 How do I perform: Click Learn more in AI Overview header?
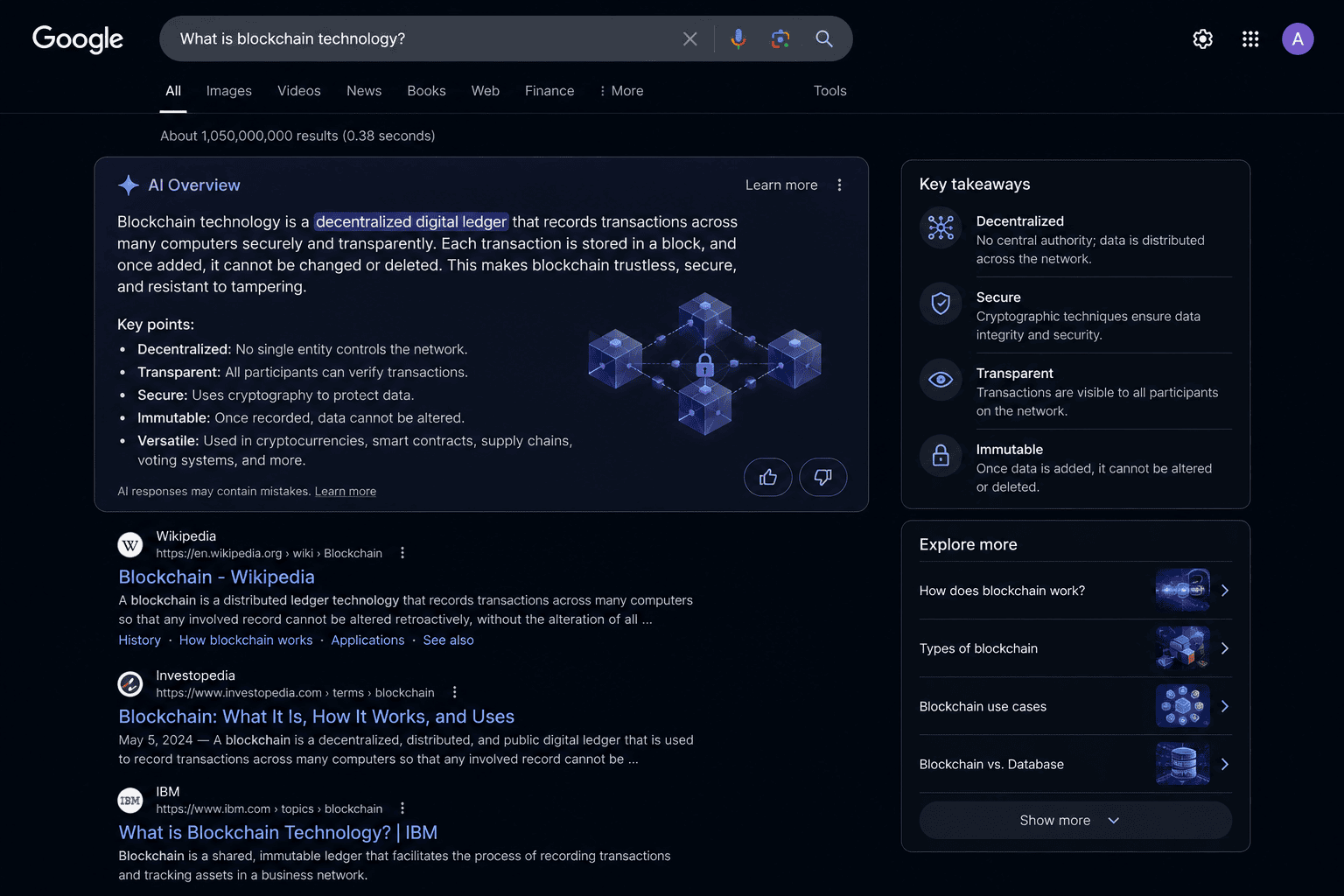click(781, 185)
